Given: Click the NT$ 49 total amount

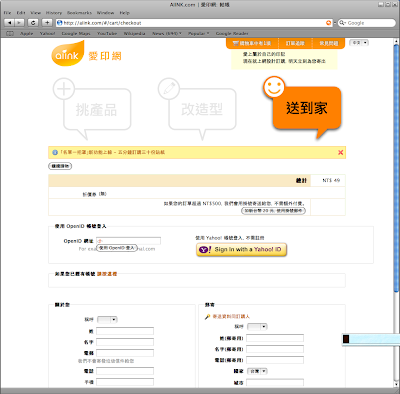Looking at the screenshot, I should coord(331,180).
